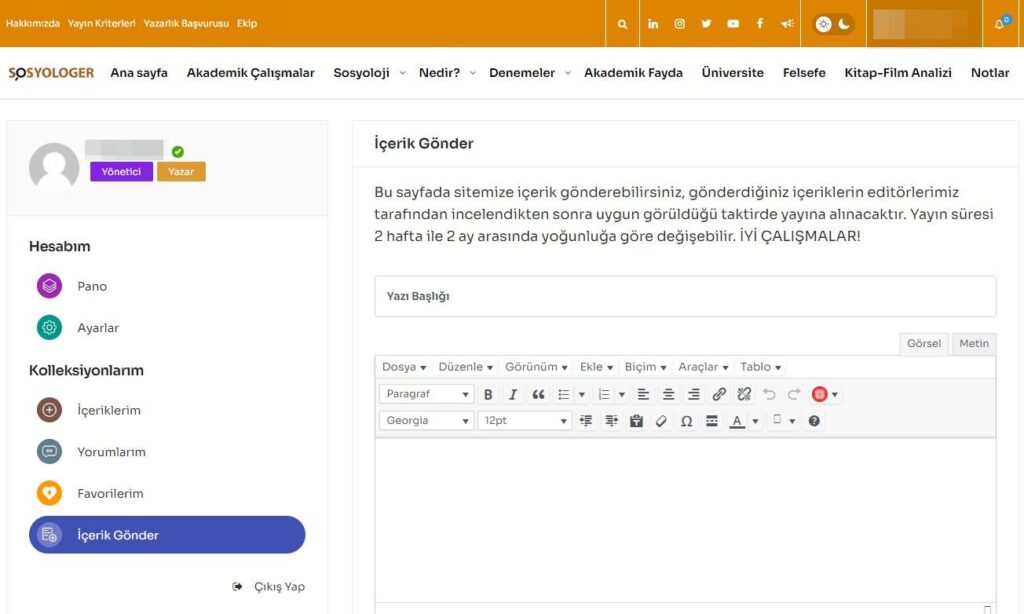Viewport: 1024px width, 614px height.
Task: Decrease indent with the outdent icon
Action: point(586,421)
